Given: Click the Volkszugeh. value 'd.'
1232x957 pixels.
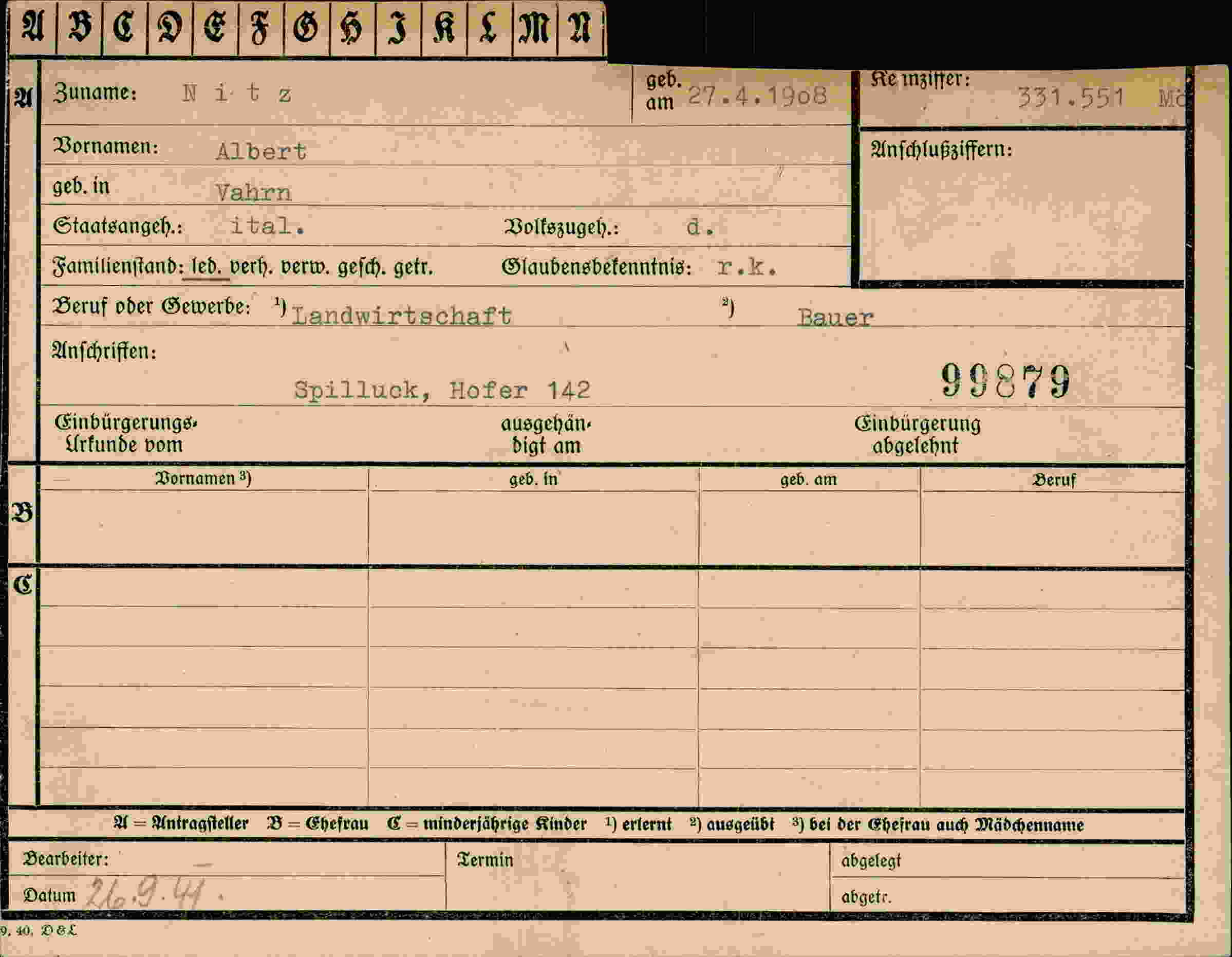Looking at the screenshot, I should [x=701, y=227].
